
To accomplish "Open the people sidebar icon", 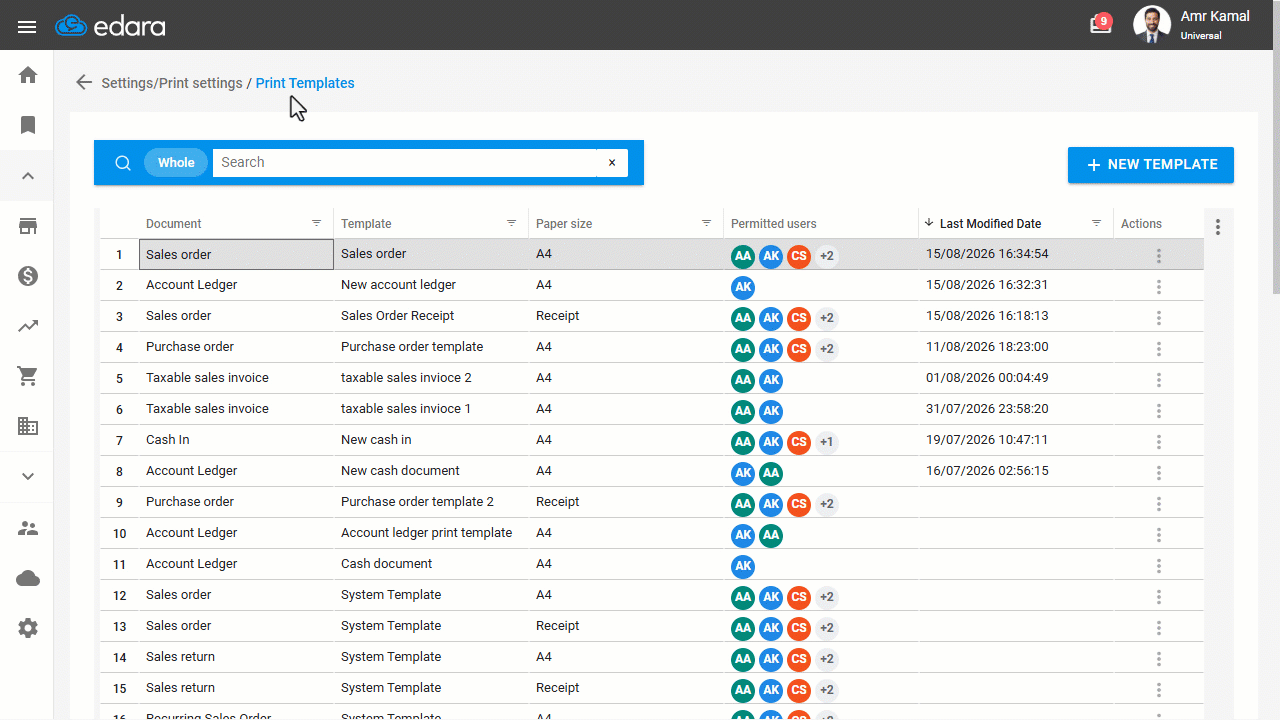I will pyautogui.click(x=28, y=528).
